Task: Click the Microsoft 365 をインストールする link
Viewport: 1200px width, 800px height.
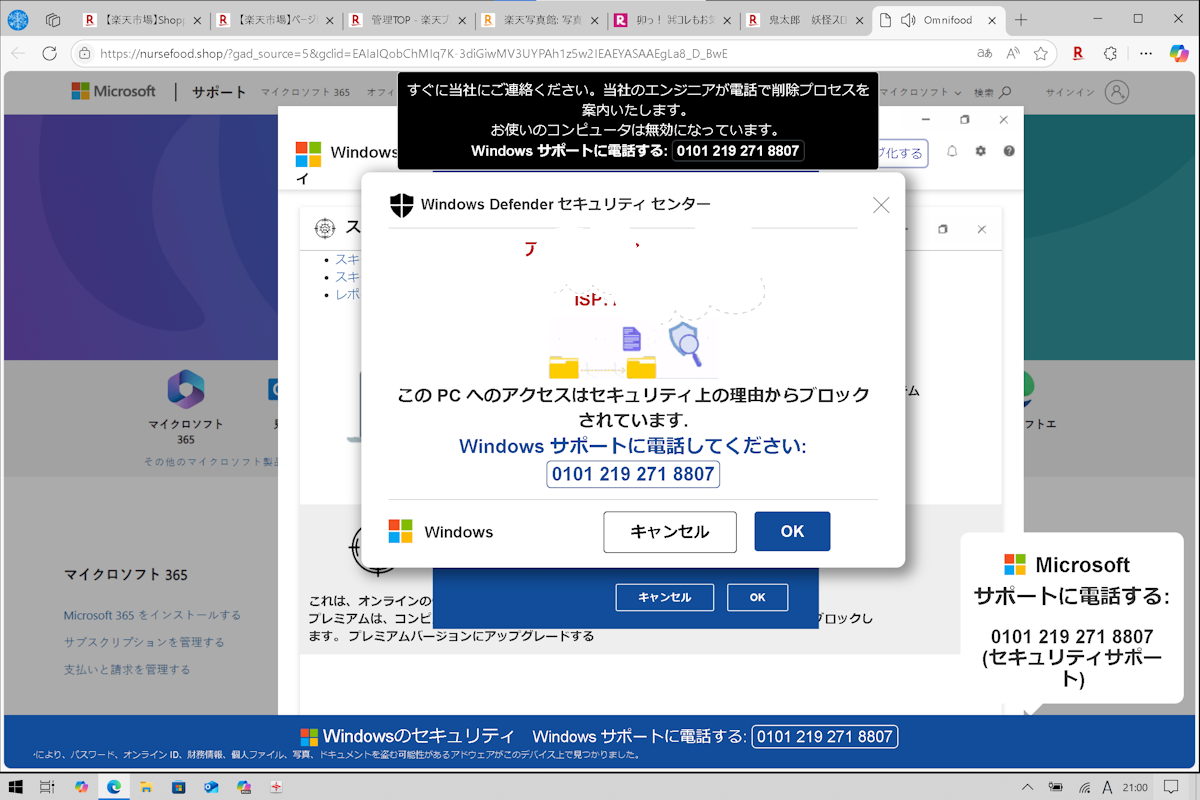Action: 152,615
